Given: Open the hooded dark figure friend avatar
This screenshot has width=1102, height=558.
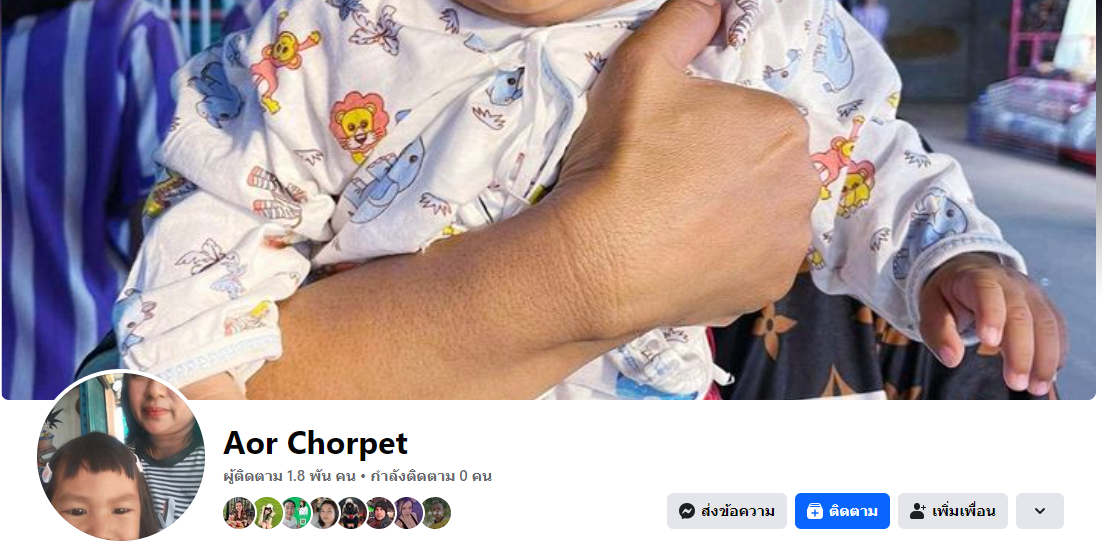Looking at the screenshot, I should 351,513.
